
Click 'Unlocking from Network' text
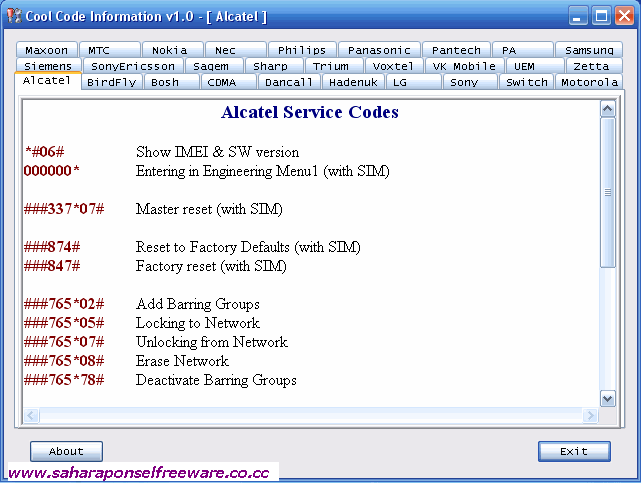(212, 342)
